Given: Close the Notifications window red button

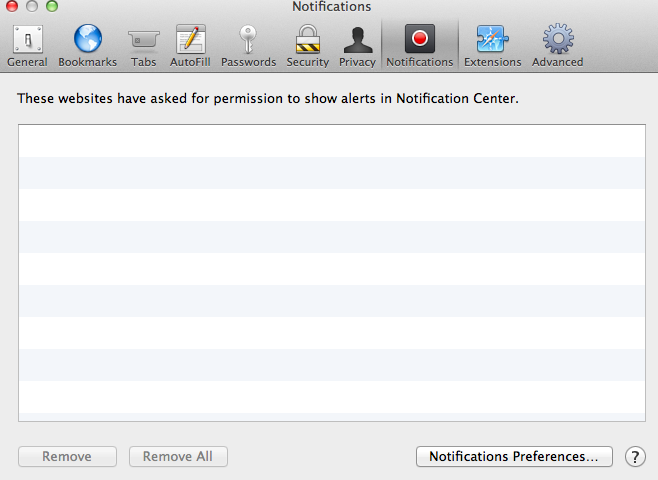Looking at the screenshot, I should coord(12,5).
